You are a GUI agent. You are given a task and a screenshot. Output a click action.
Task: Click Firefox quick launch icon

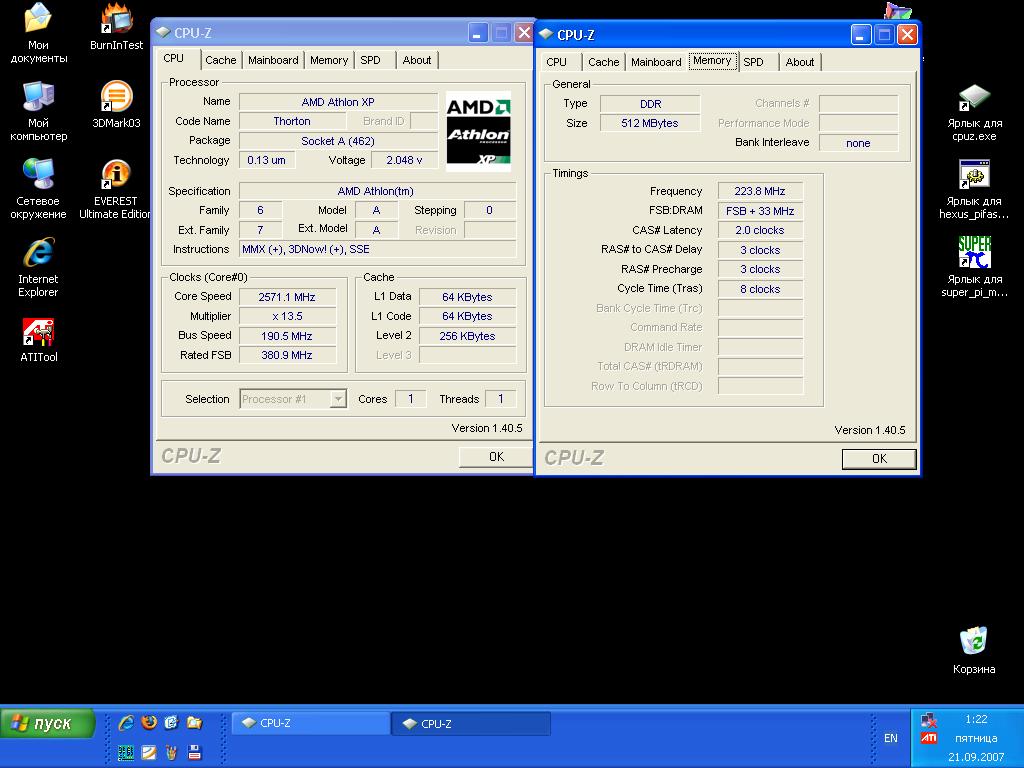point(149,722)
